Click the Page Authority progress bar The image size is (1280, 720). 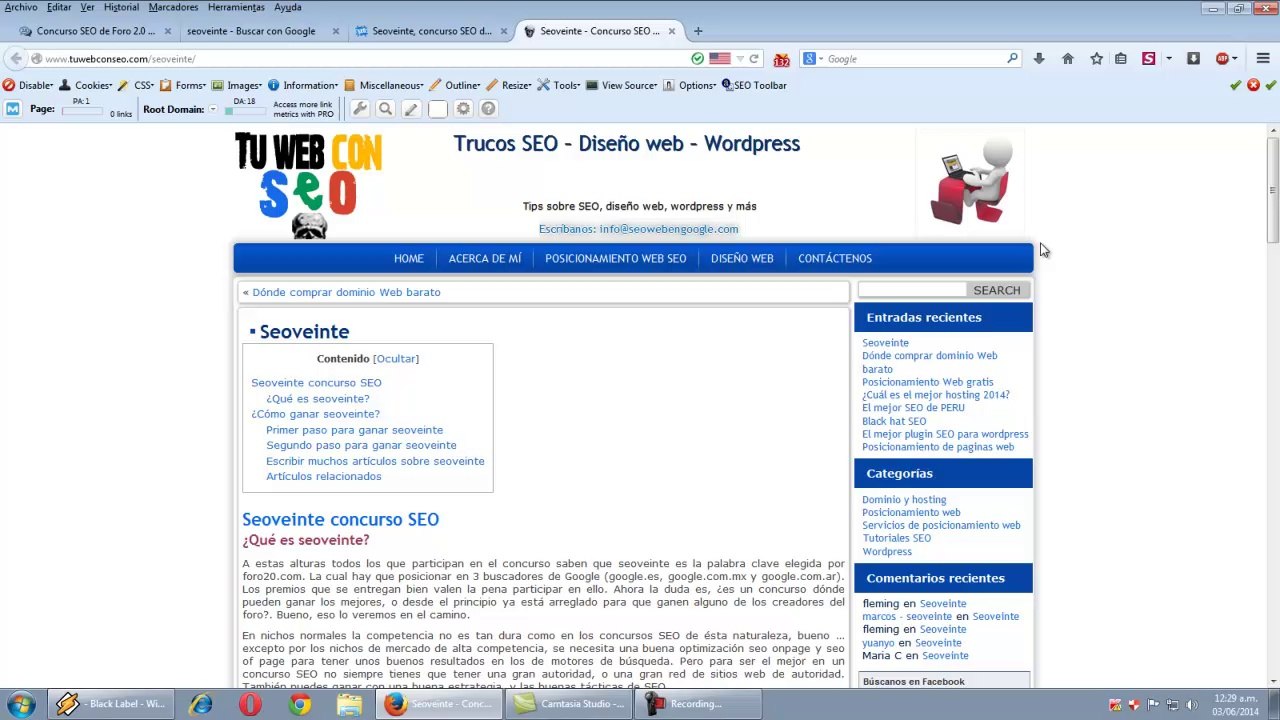coord(81,111)
